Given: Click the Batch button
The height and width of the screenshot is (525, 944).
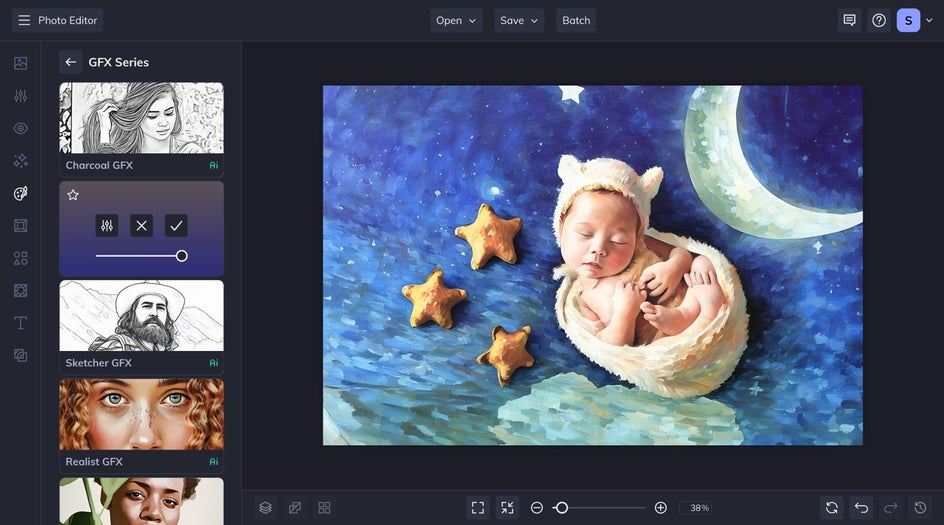Looking at the screenshot, I should pyautogui.click(x=576, y=20).
